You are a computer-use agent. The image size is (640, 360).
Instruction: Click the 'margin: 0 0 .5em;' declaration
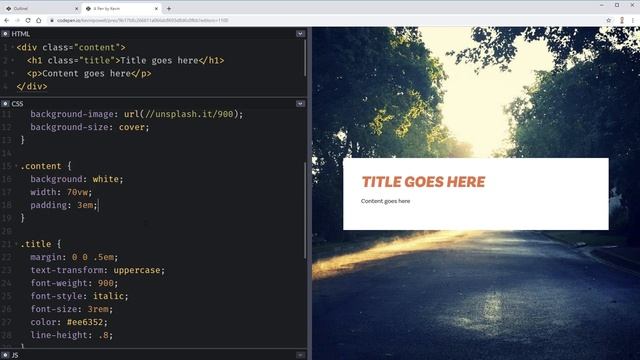74,257
